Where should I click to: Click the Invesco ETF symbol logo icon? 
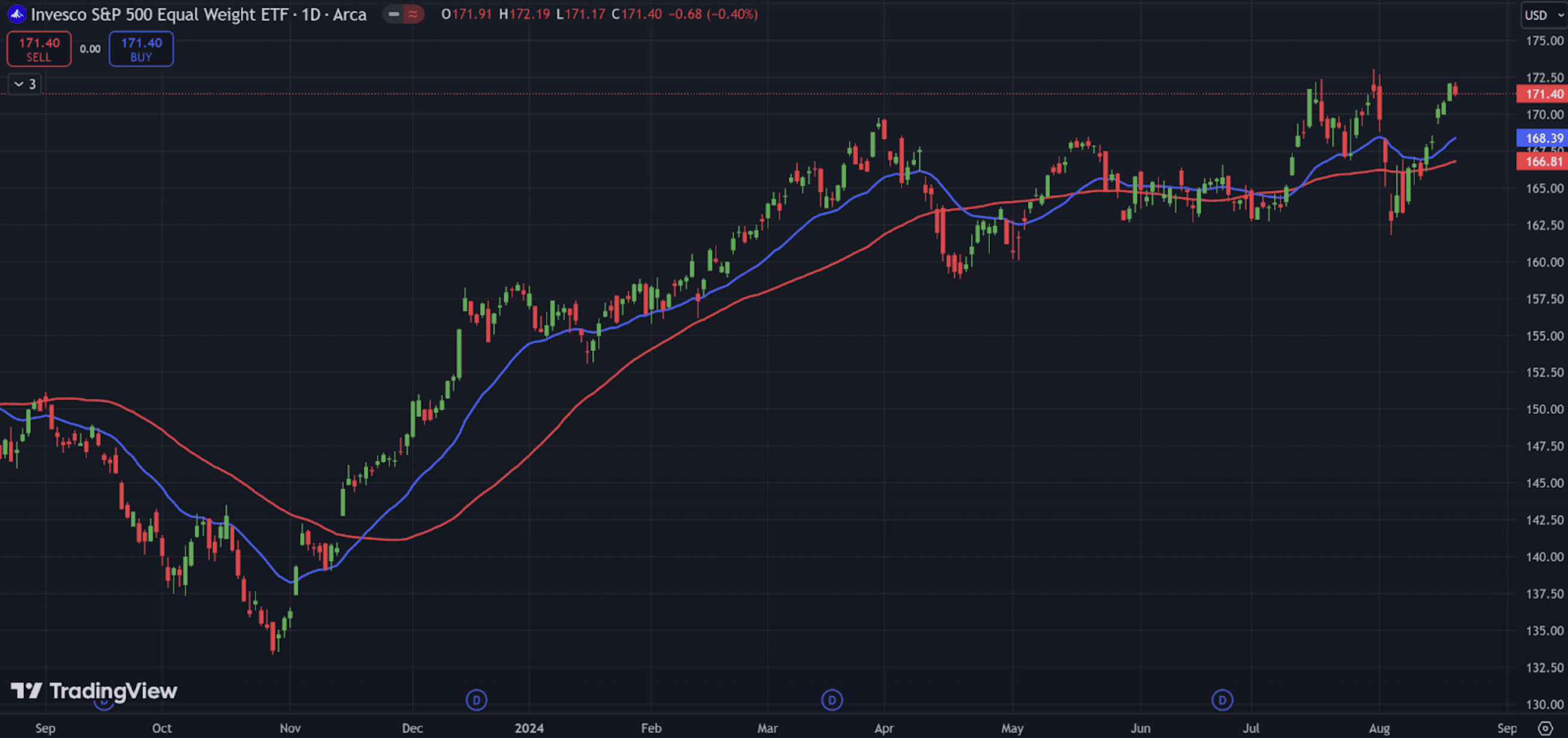click(x=16, y=14)
